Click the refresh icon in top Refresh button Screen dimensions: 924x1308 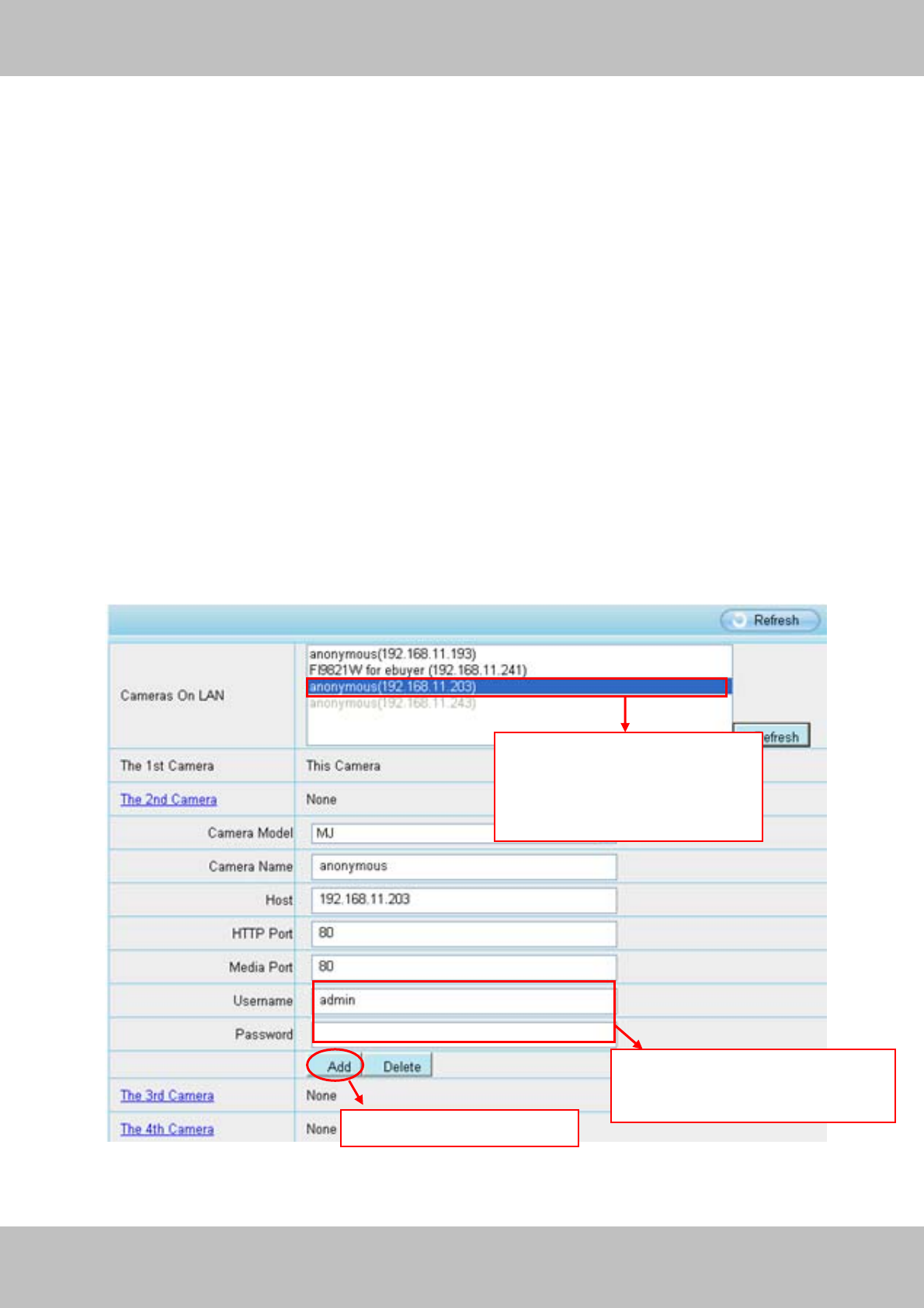pyautogui.click(x=738, y=620)
